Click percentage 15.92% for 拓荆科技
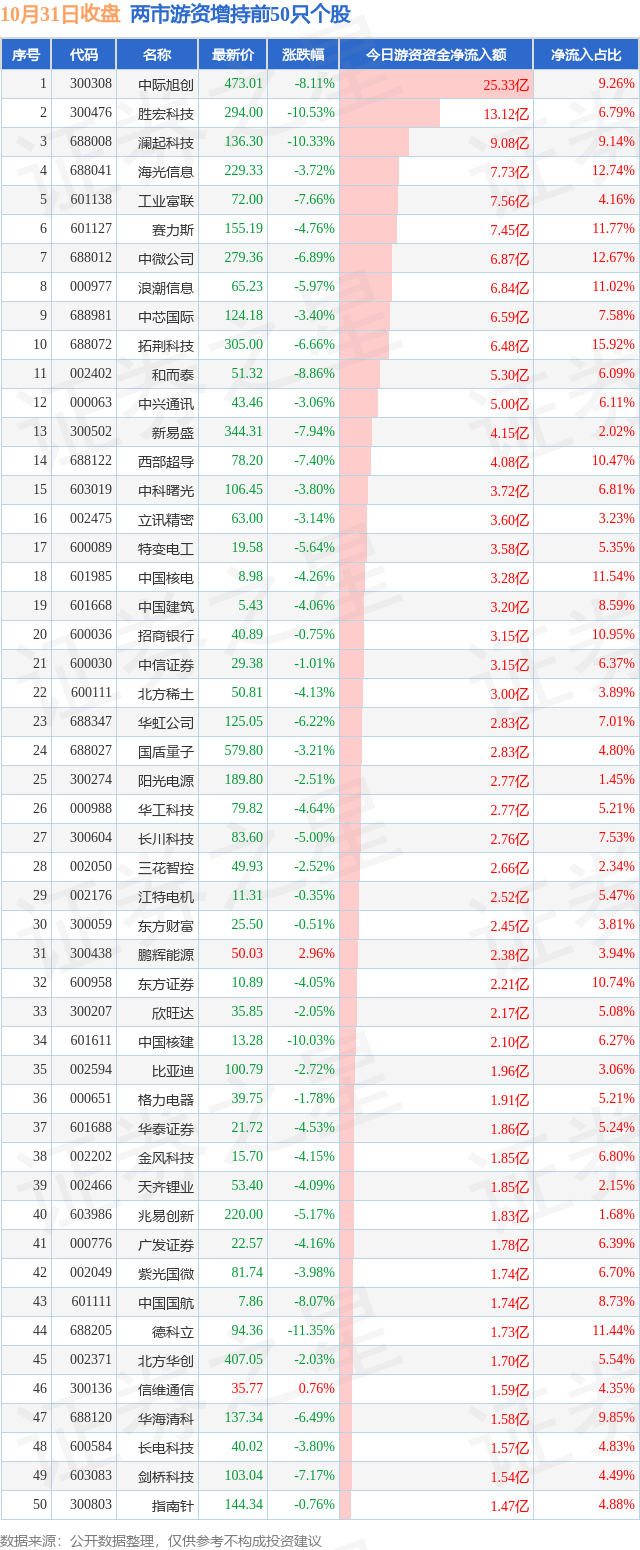The height and width of the screenshot is (1550, 640). click(x=613, y=346)
